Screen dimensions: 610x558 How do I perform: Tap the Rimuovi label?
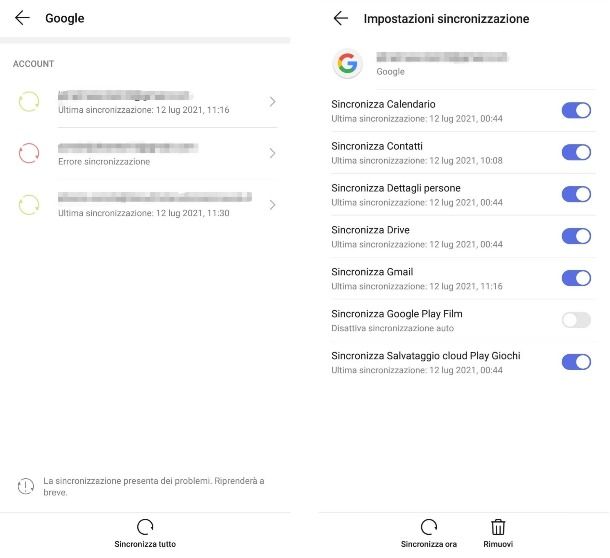pos(498,544)
